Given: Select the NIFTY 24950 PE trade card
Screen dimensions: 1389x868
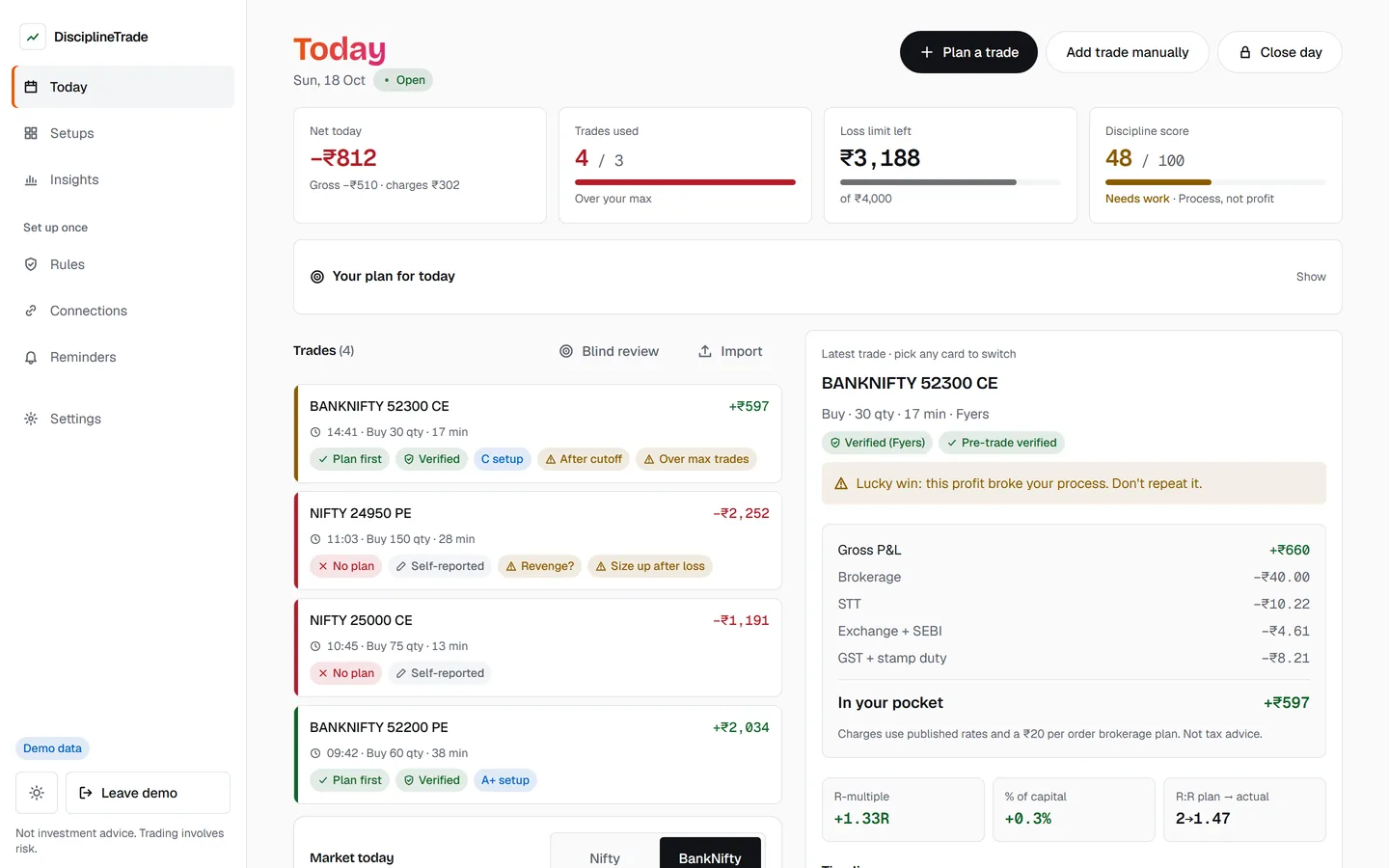Looking at the screenshot, I should [x=537, y=540].
